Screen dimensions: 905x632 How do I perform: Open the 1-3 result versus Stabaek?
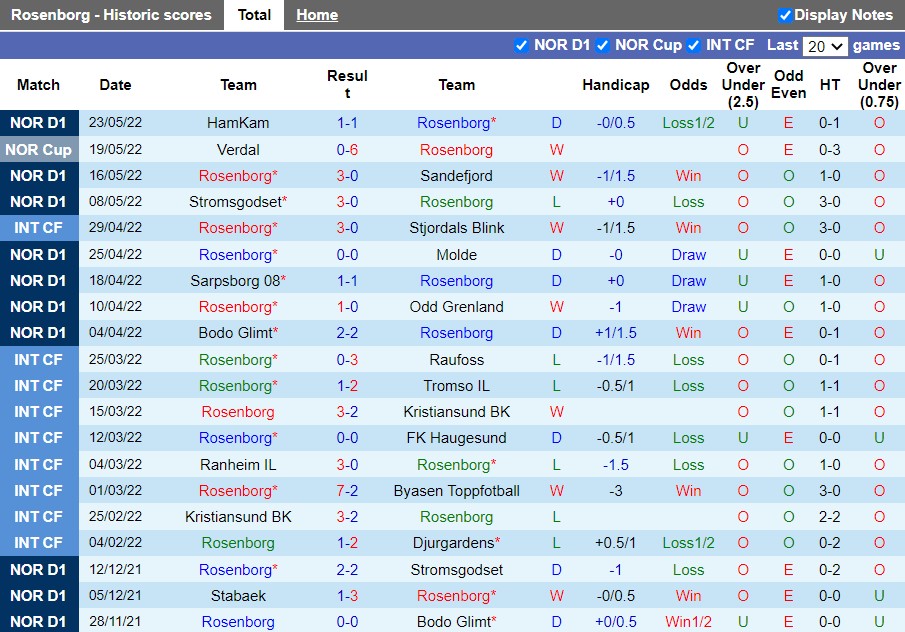347,596
